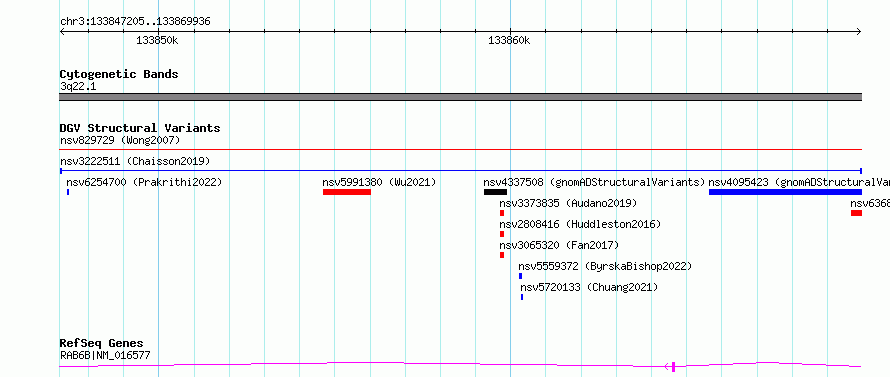Screen dimensions: 890x377
Task: Select the nsv3373835 (Audano2019) red marker
Action: click(502, 213)
